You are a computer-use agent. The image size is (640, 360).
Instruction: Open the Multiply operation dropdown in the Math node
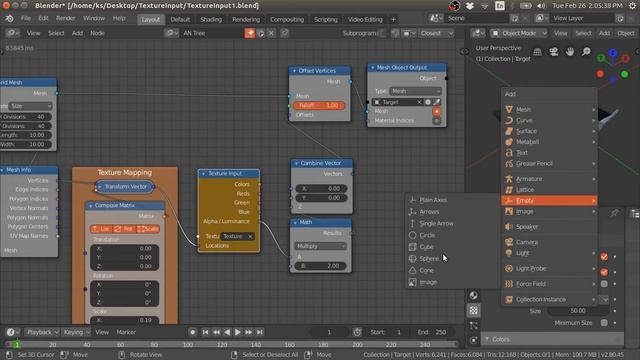tap(320, 246)
